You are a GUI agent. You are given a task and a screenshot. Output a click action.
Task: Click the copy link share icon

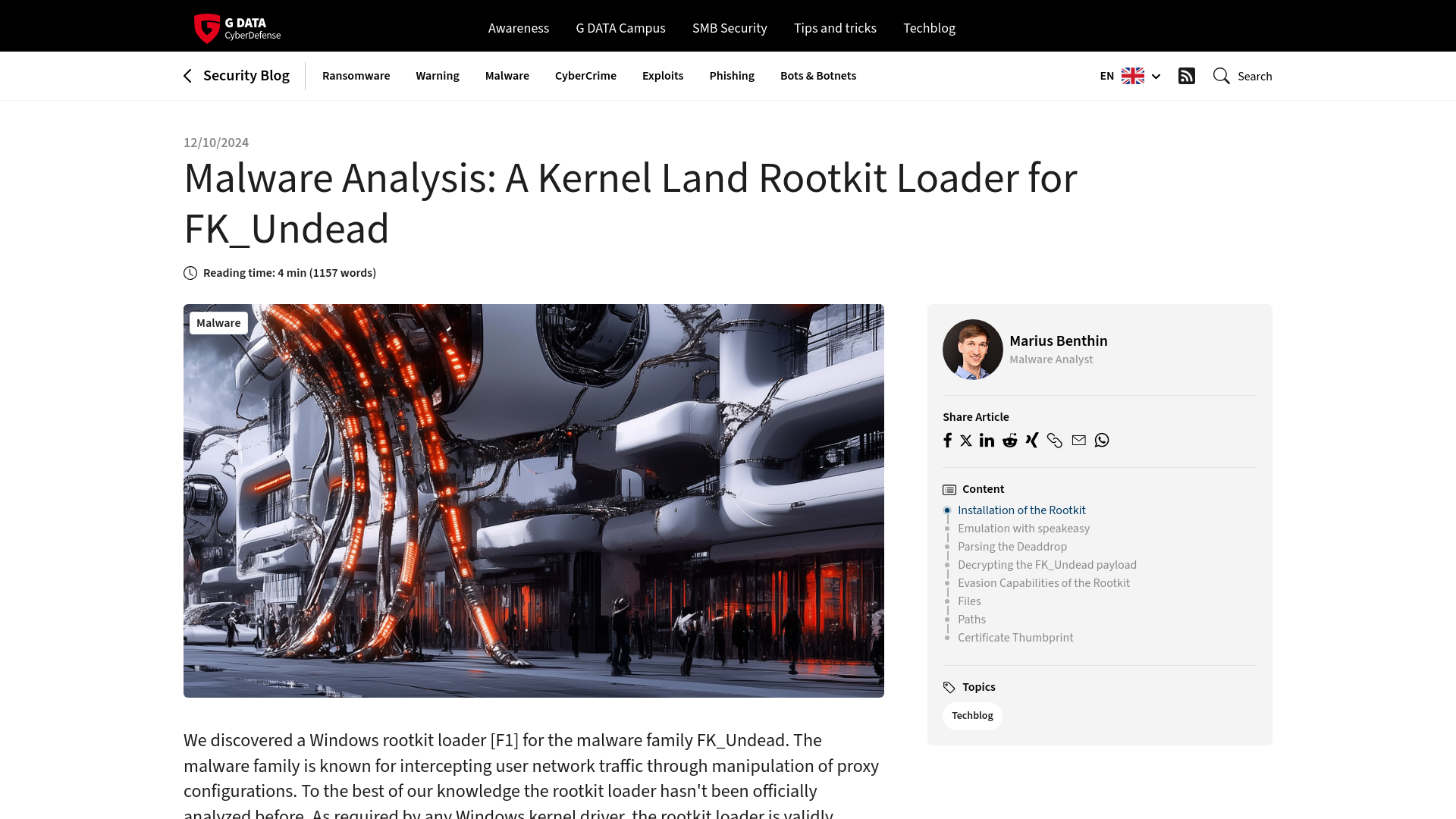1054,440
